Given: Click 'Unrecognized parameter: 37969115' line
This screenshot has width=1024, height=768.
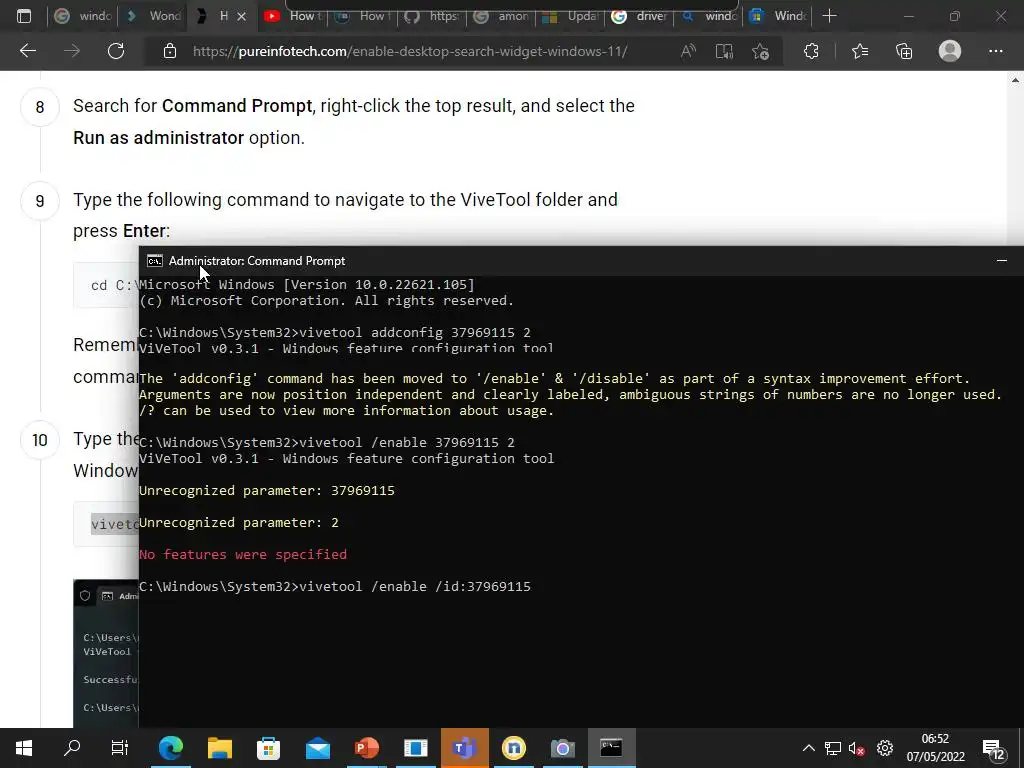Looking at the screenshot, I should tap(266, 490).
